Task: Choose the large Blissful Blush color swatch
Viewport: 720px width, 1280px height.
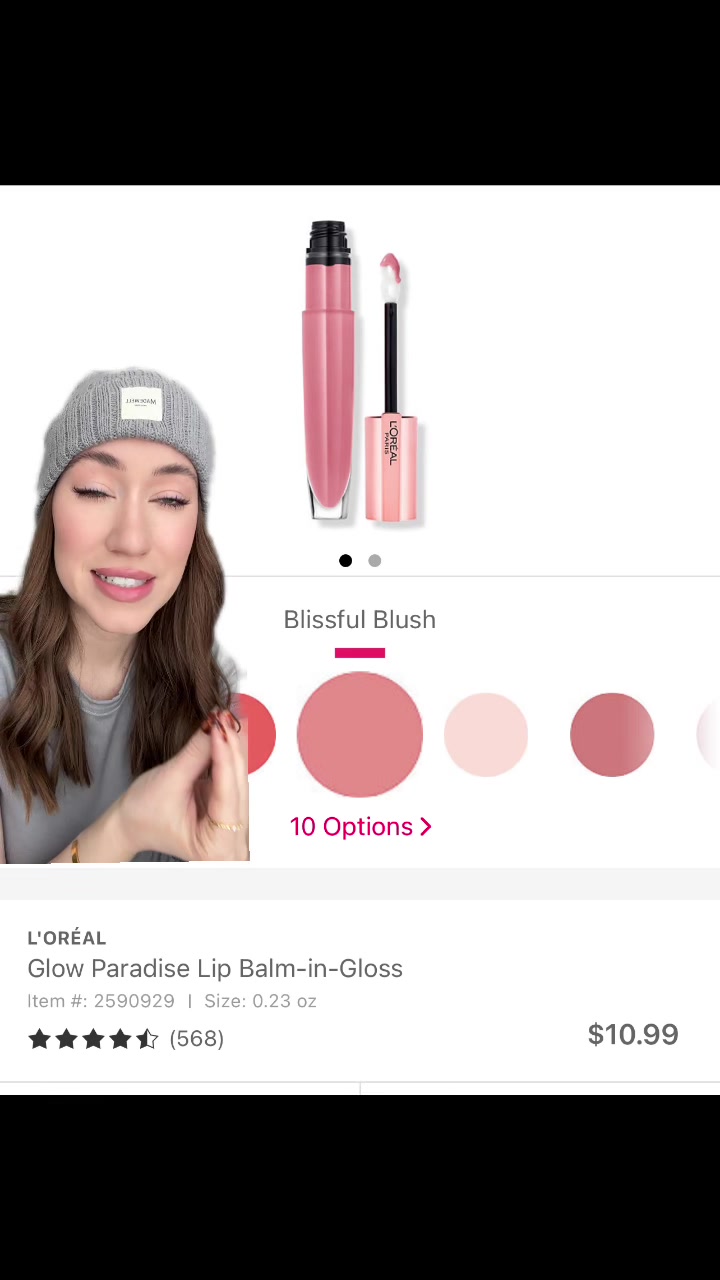Action: [x=360, y=735]
